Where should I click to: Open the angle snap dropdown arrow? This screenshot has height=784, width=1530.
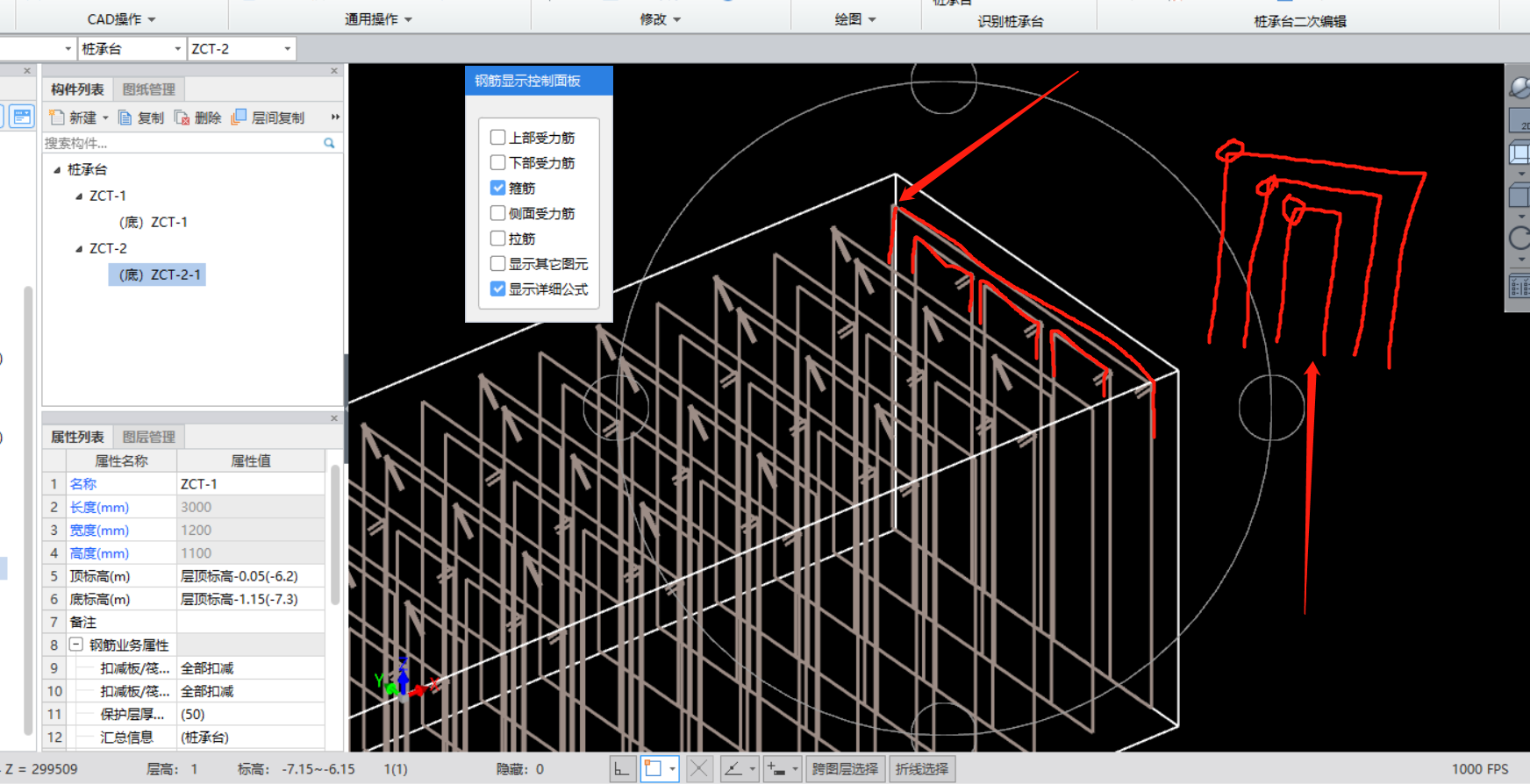click(752, 769)
